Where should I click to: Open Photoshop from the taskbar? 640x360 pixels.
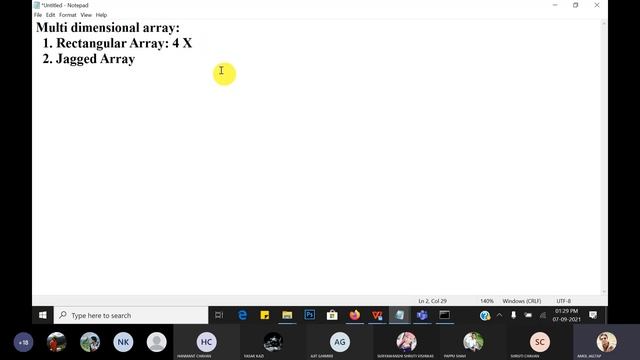click(310, 315)
